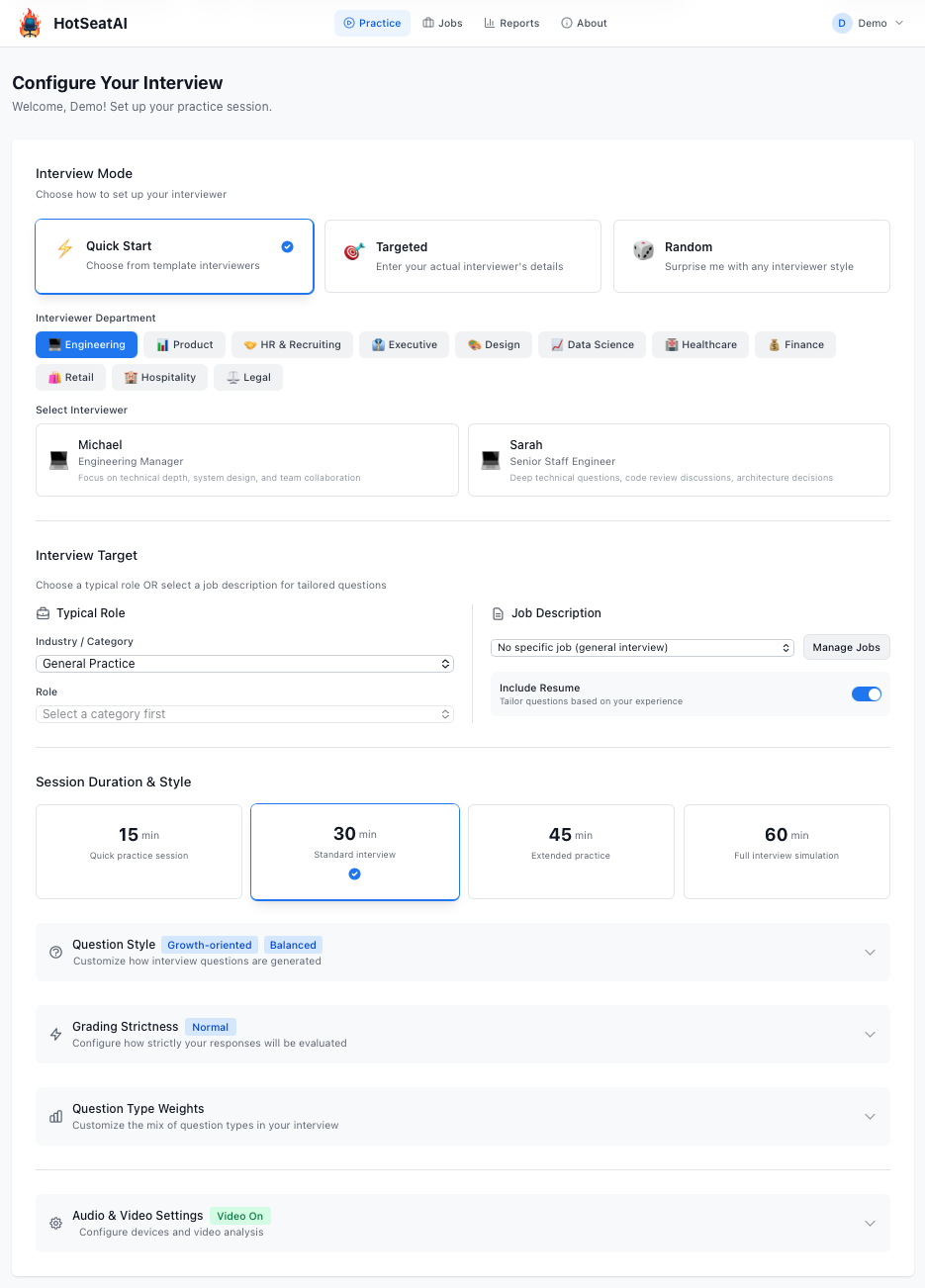Click the Question Style help icon
925x1288 pixels.
55,952
